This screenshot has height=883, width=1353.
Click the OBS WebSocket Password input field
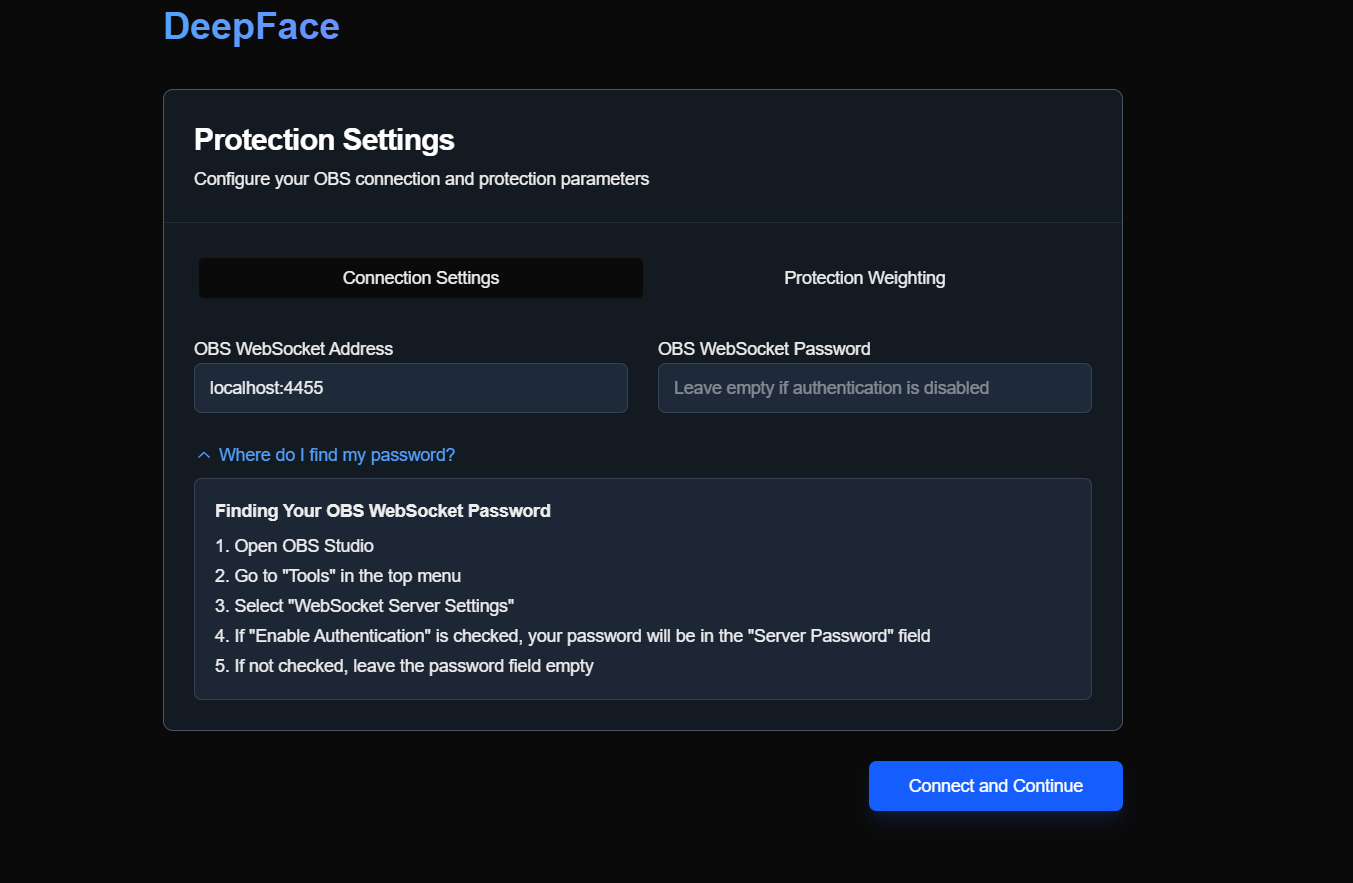click(874, 388)
